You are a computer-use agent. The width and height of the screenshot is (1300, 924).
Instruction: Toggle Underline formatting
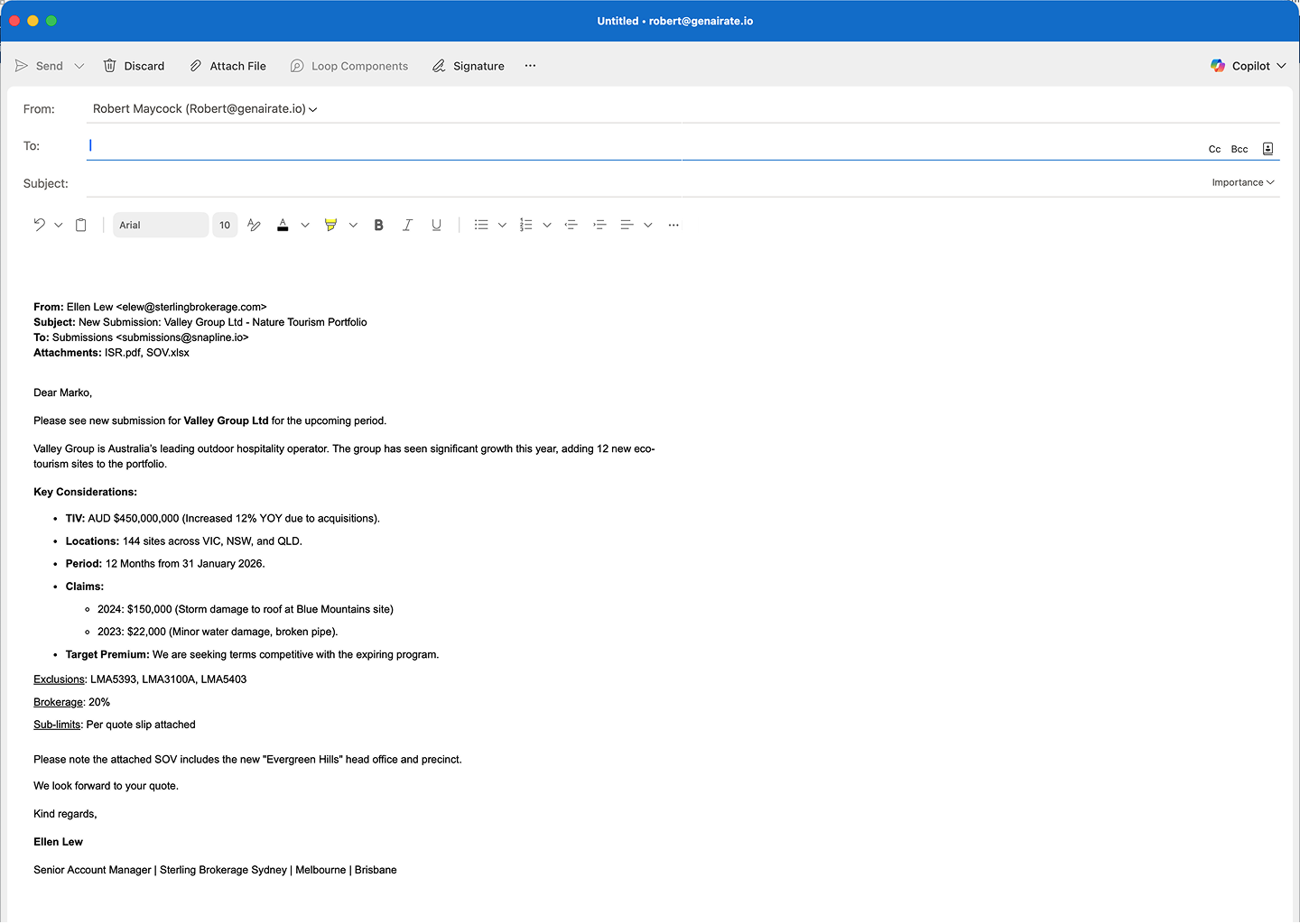(x=436, y=225)
